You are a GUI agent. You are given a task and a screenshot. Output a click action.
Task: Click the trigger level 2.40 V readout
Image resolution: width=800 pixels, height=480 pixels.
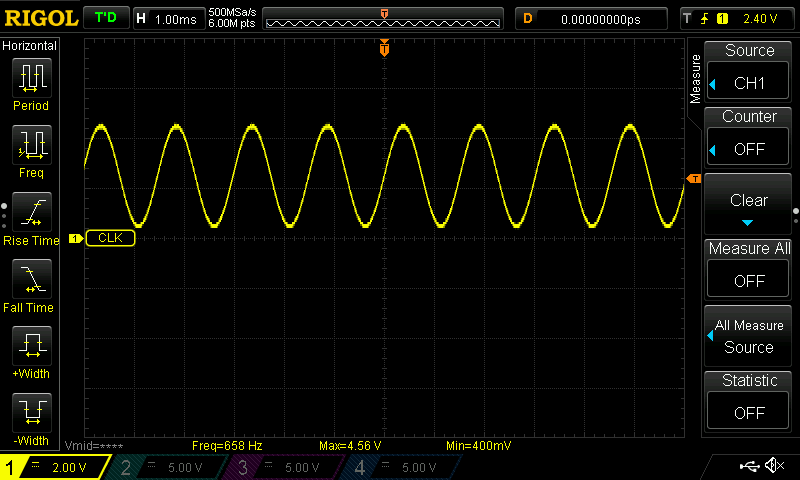[760, 19]
